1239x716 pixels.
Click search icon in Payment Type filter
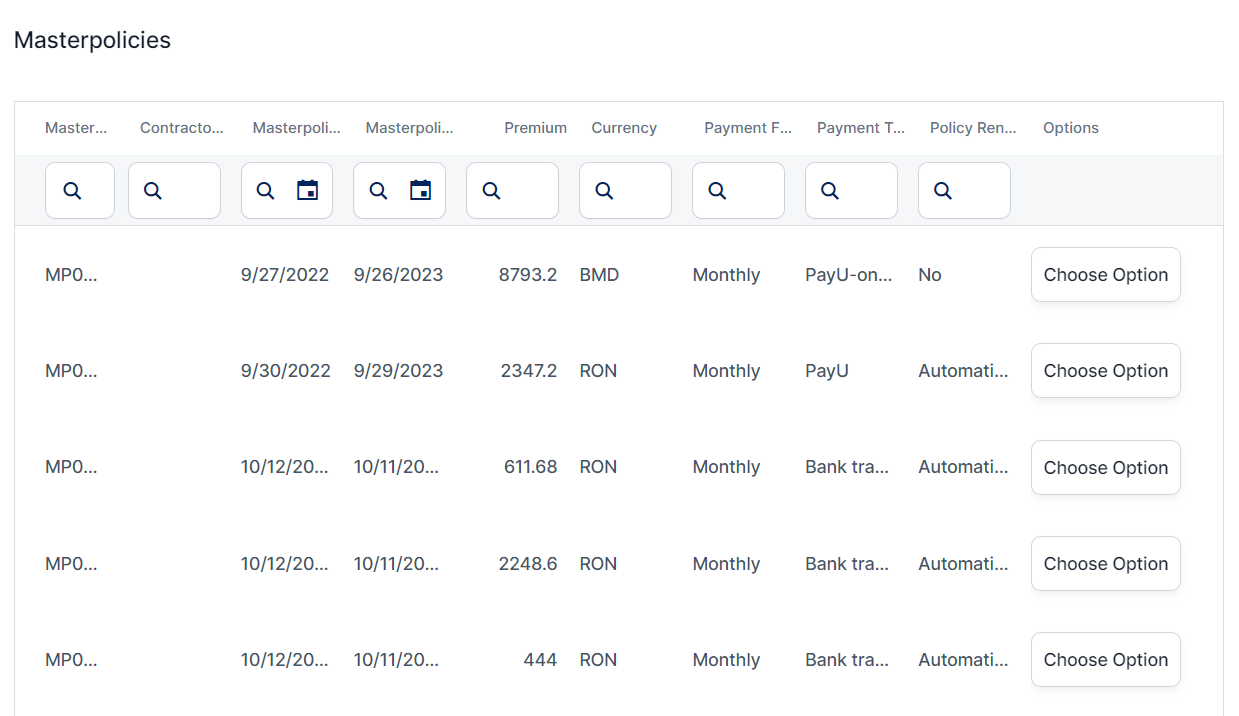[x=830, y=191]
